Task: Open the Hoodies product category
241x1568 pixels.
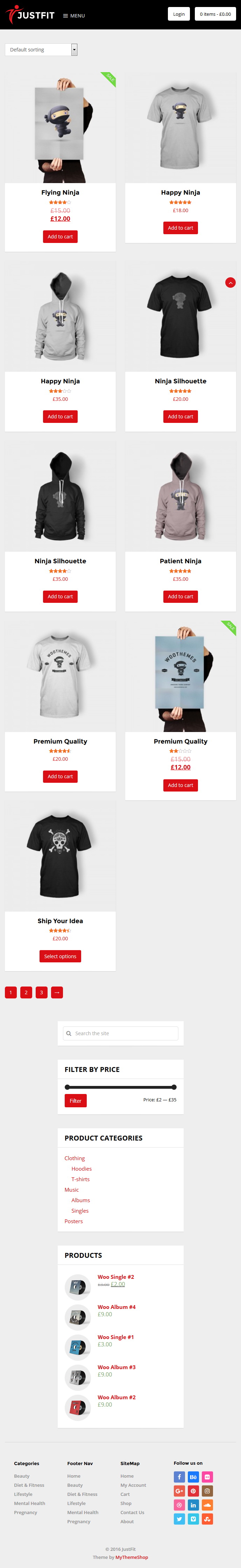Action: pos(81,1169)
